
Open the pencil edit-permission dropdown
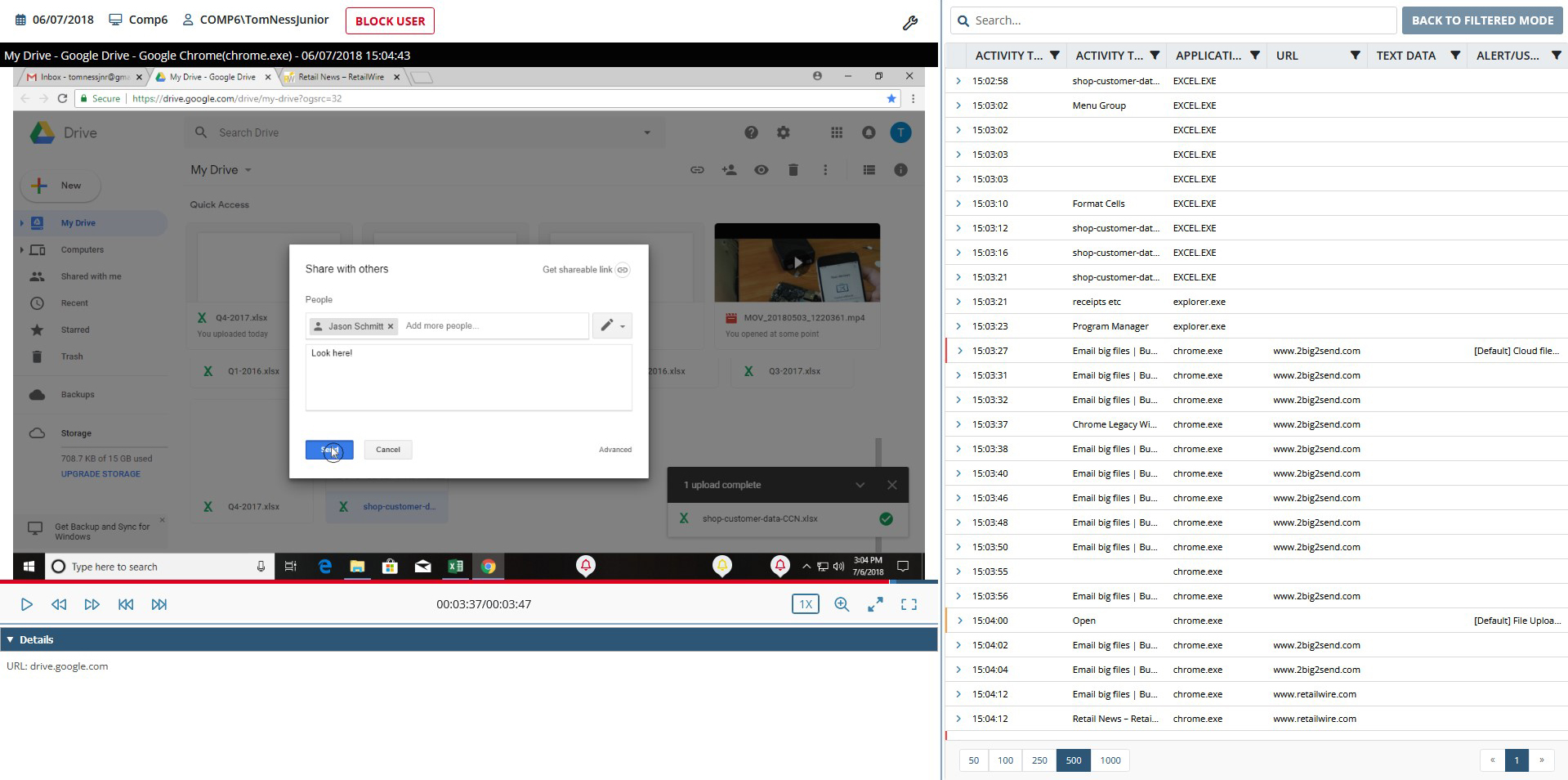(613, 325)
